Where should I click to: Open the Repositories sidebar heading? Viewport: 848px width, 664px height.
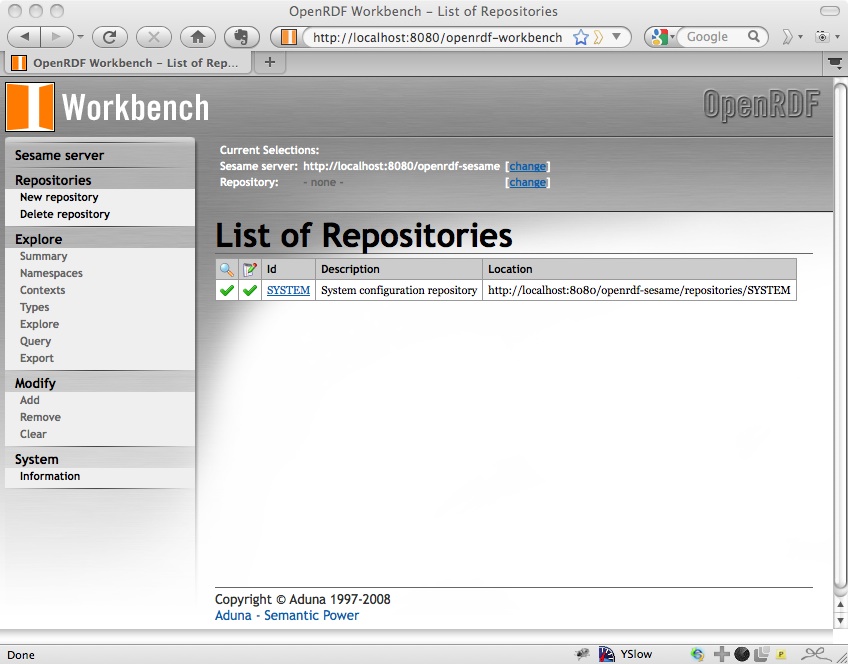click(x=53, y=180)
